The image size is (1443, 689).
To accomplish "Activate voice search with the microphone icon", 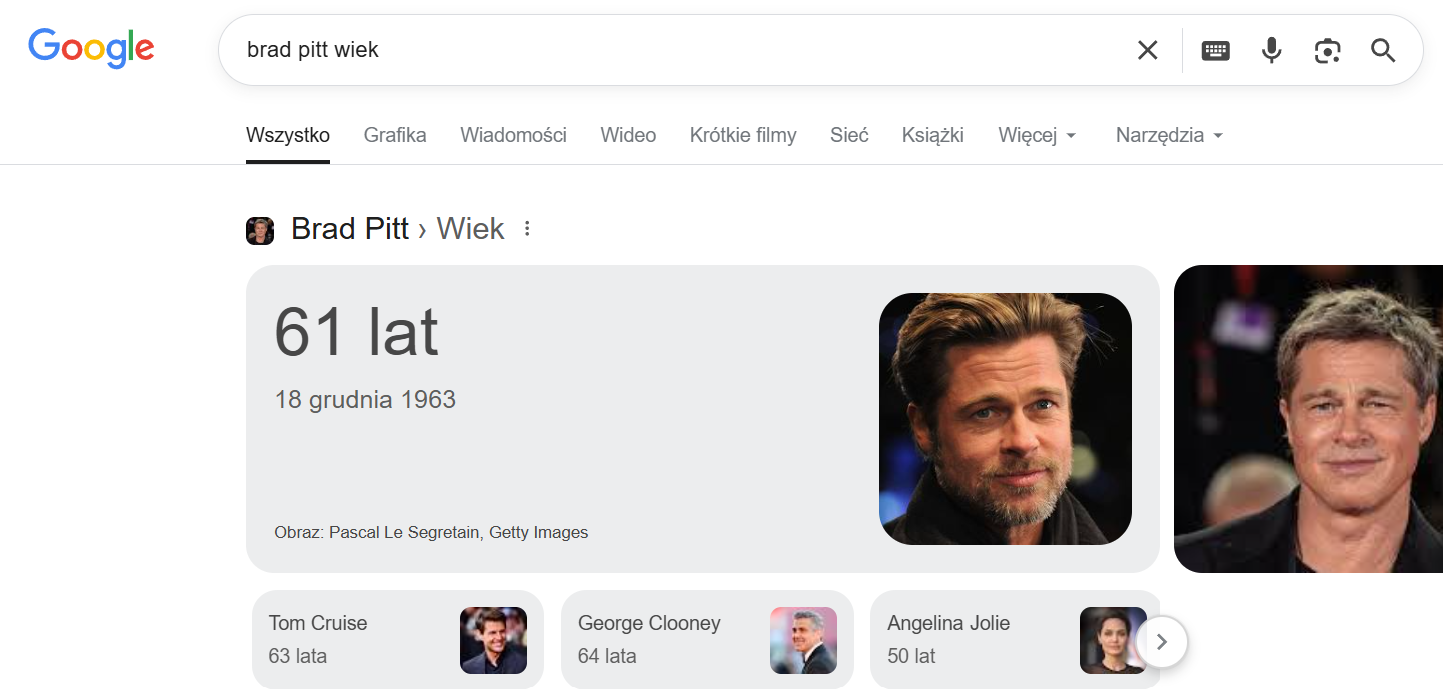I will click(1271, 49).
